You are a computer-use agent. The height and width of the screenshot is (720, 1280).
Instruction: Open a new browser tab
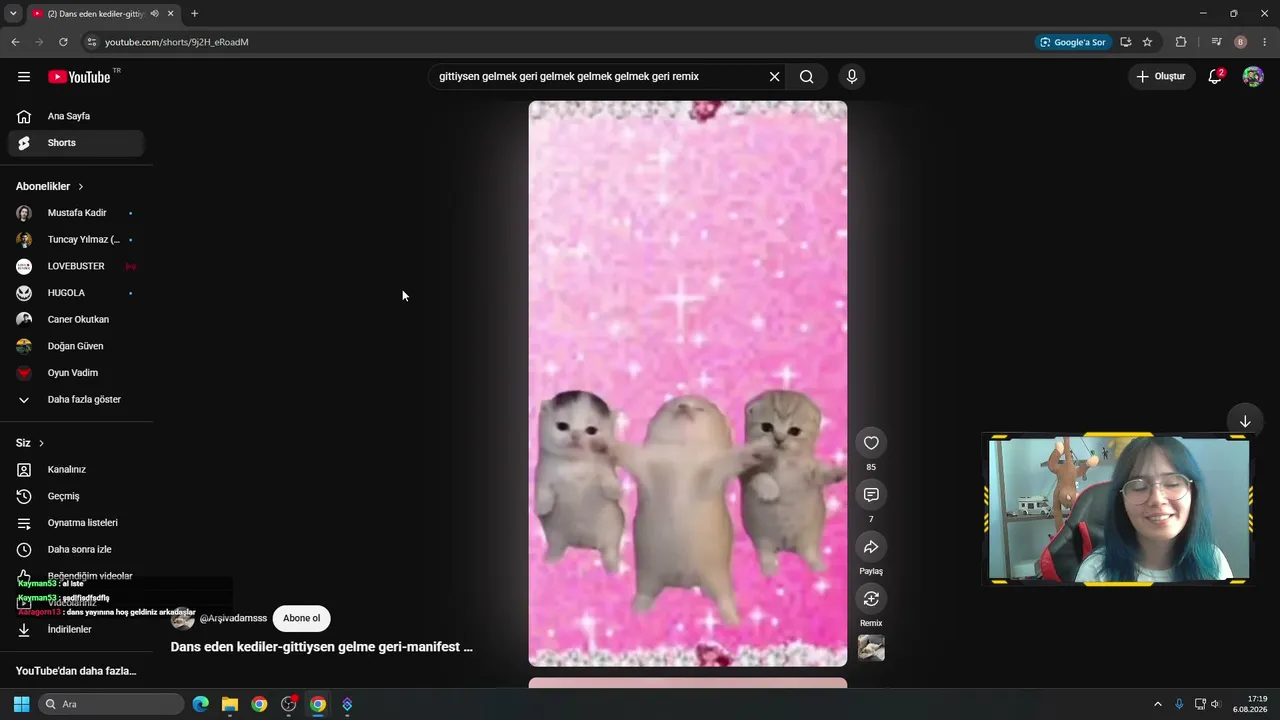(x=194, y=14)
